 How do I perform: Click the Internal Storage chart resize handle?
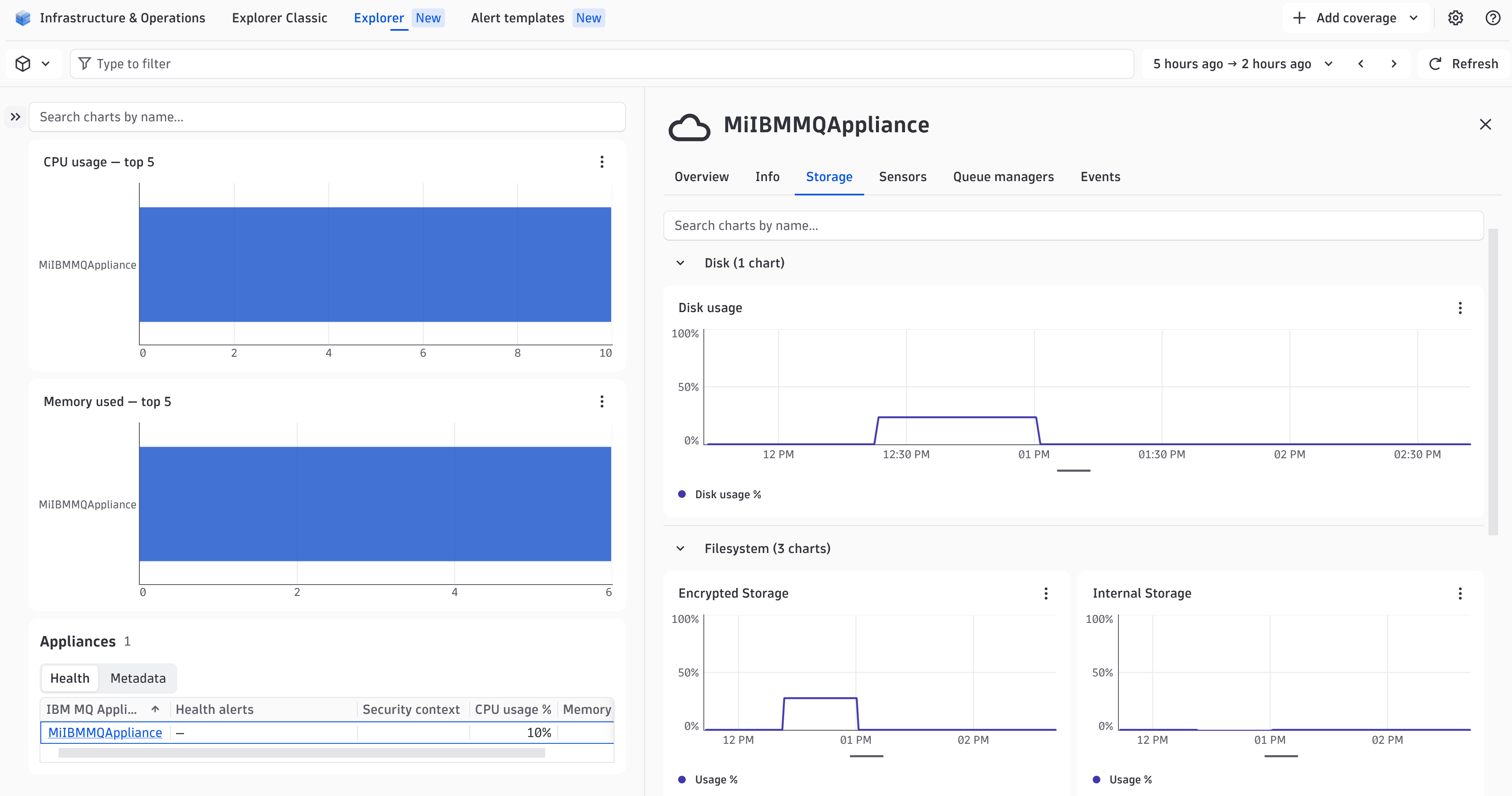point(1281,756)
